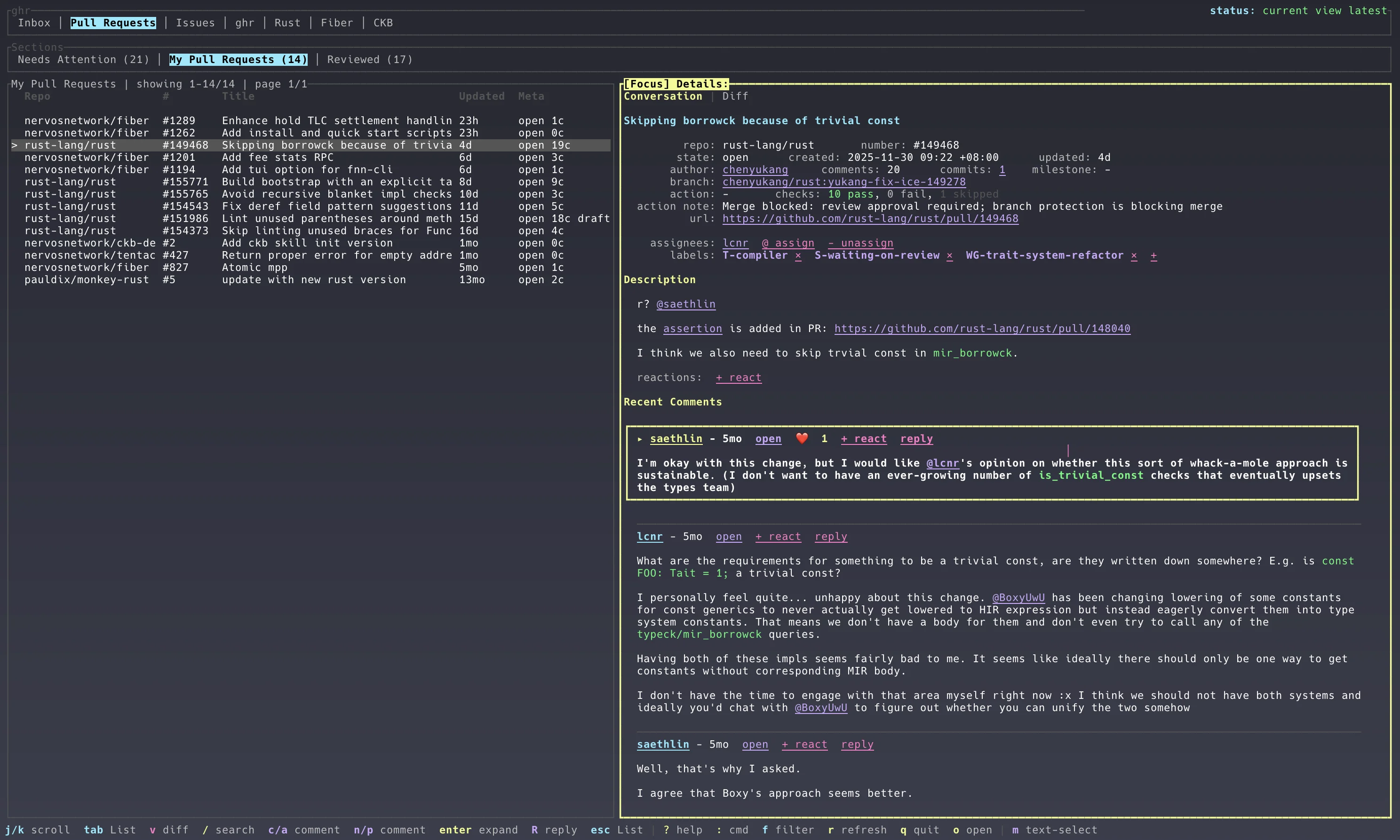Click the lcnr assignee link
1400x840 pixels.
735,243
